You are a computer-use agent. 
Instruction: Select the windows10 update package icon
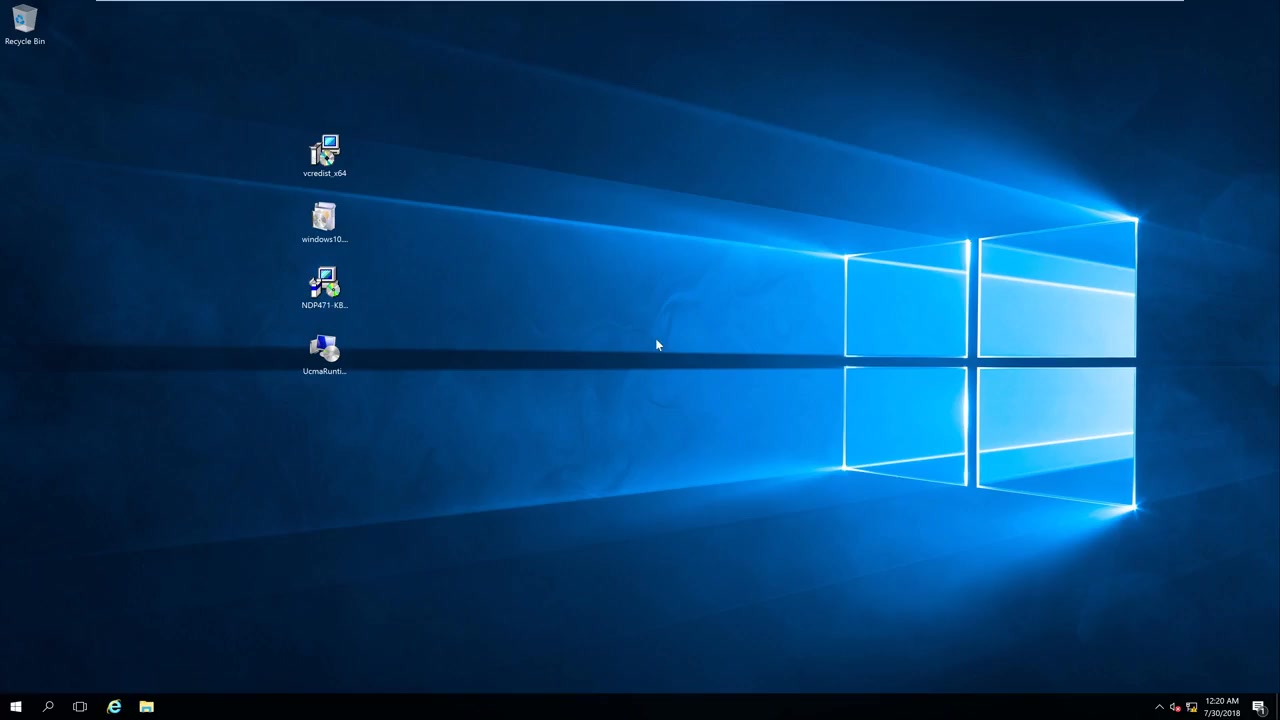[x=325, y=223]
